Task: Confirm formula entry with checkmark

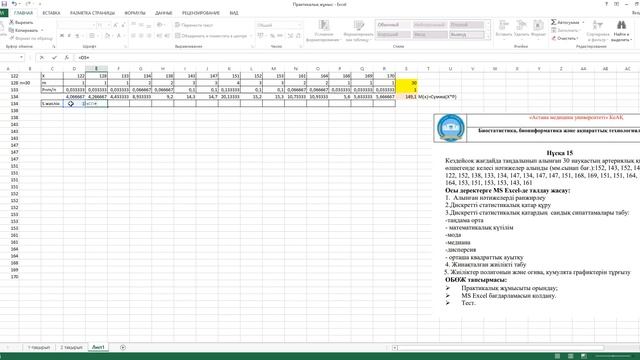Action: 54,58
